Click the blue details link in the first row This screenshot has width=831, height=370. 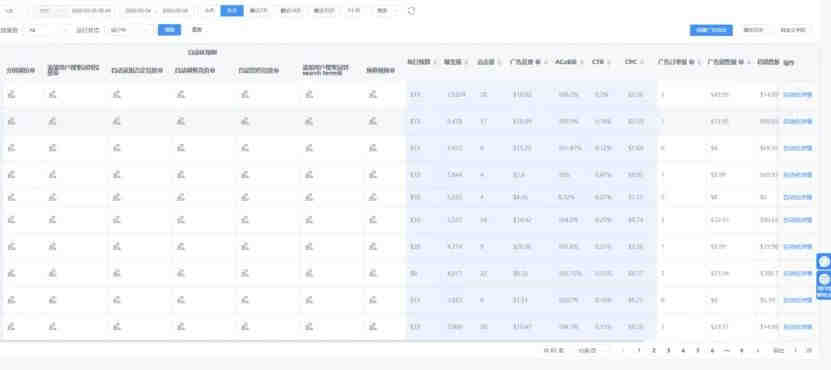(798, 95)
